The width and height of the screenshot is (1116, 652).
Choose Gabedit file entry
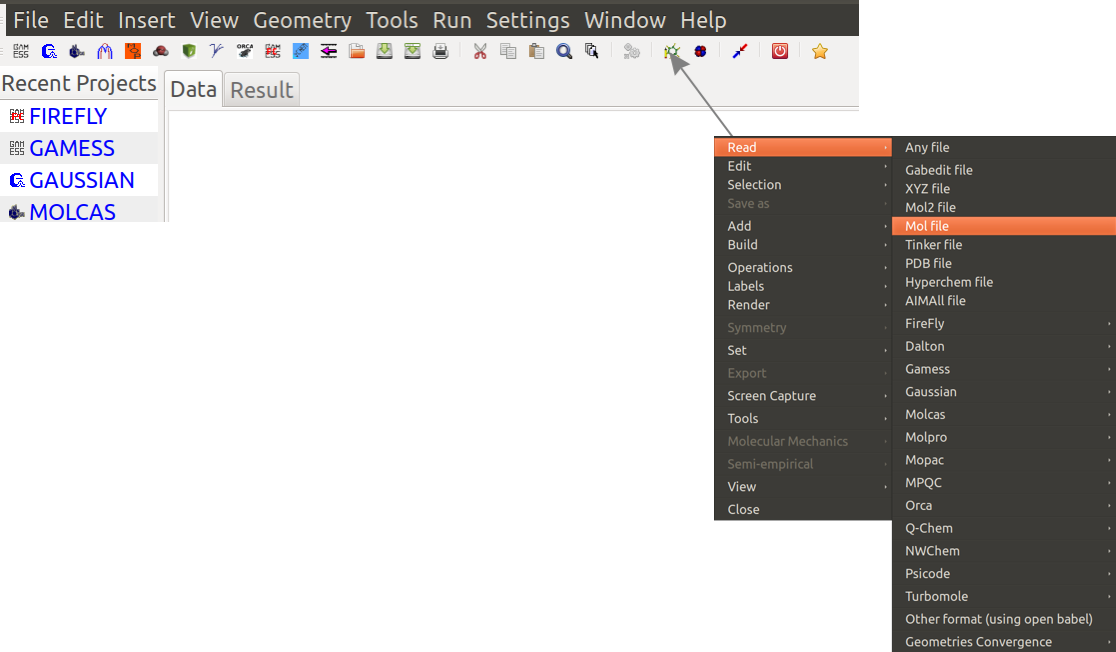1004,170
